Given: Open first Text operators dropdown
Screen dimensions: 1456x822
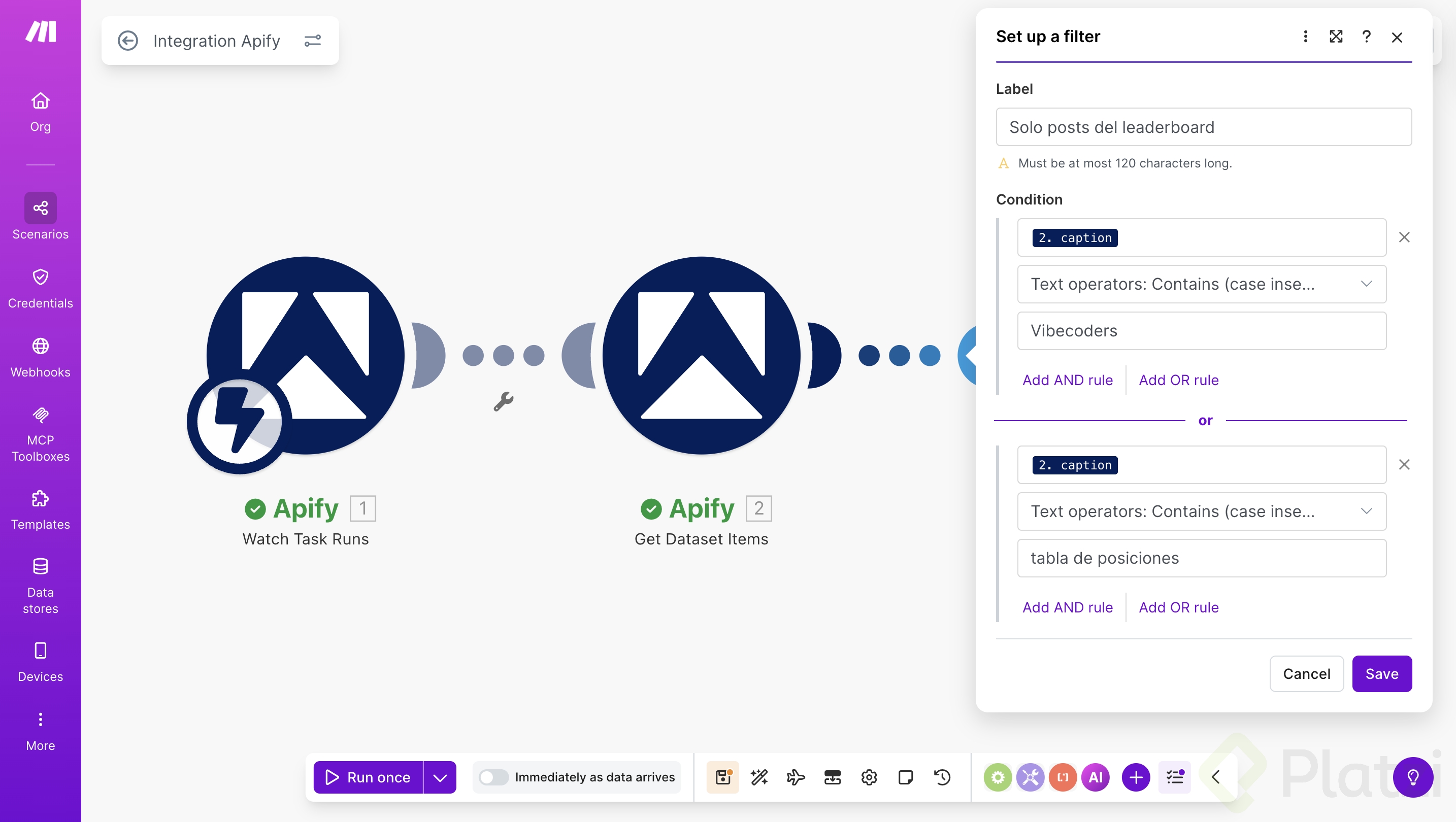Looking at the screenshot, I should (x=1201, y=284).
